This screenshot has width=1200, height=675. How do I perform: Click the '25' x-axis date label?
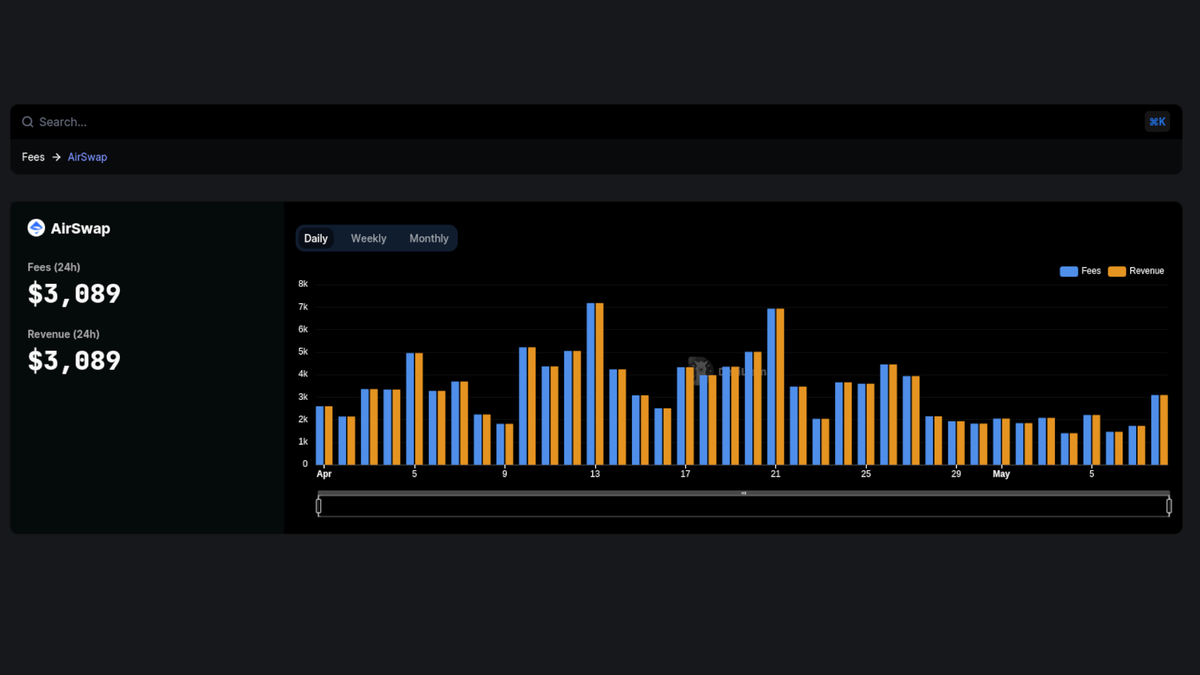tap(866, 474)
